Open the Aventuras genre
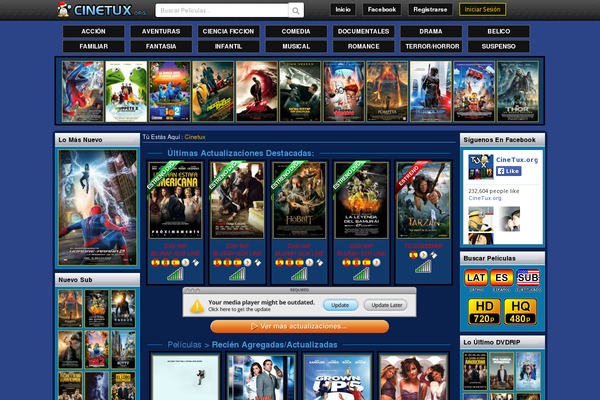The image size is (600, 400). pyautogui.click(x=161, y=31)
